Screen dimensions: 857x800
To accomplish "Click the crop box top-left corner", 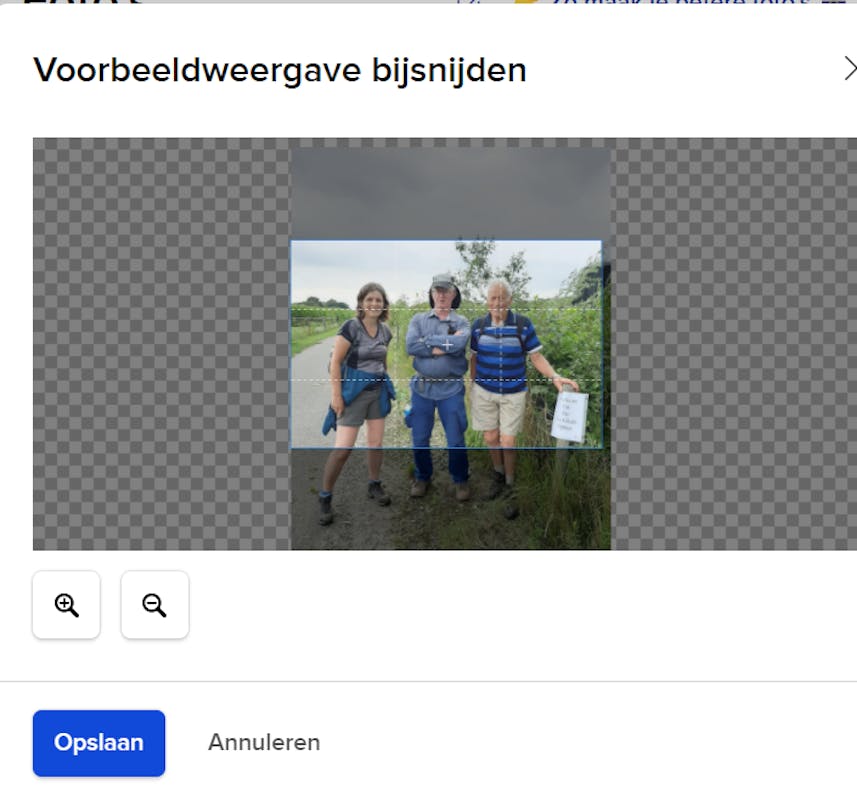I will coord(291,241).
